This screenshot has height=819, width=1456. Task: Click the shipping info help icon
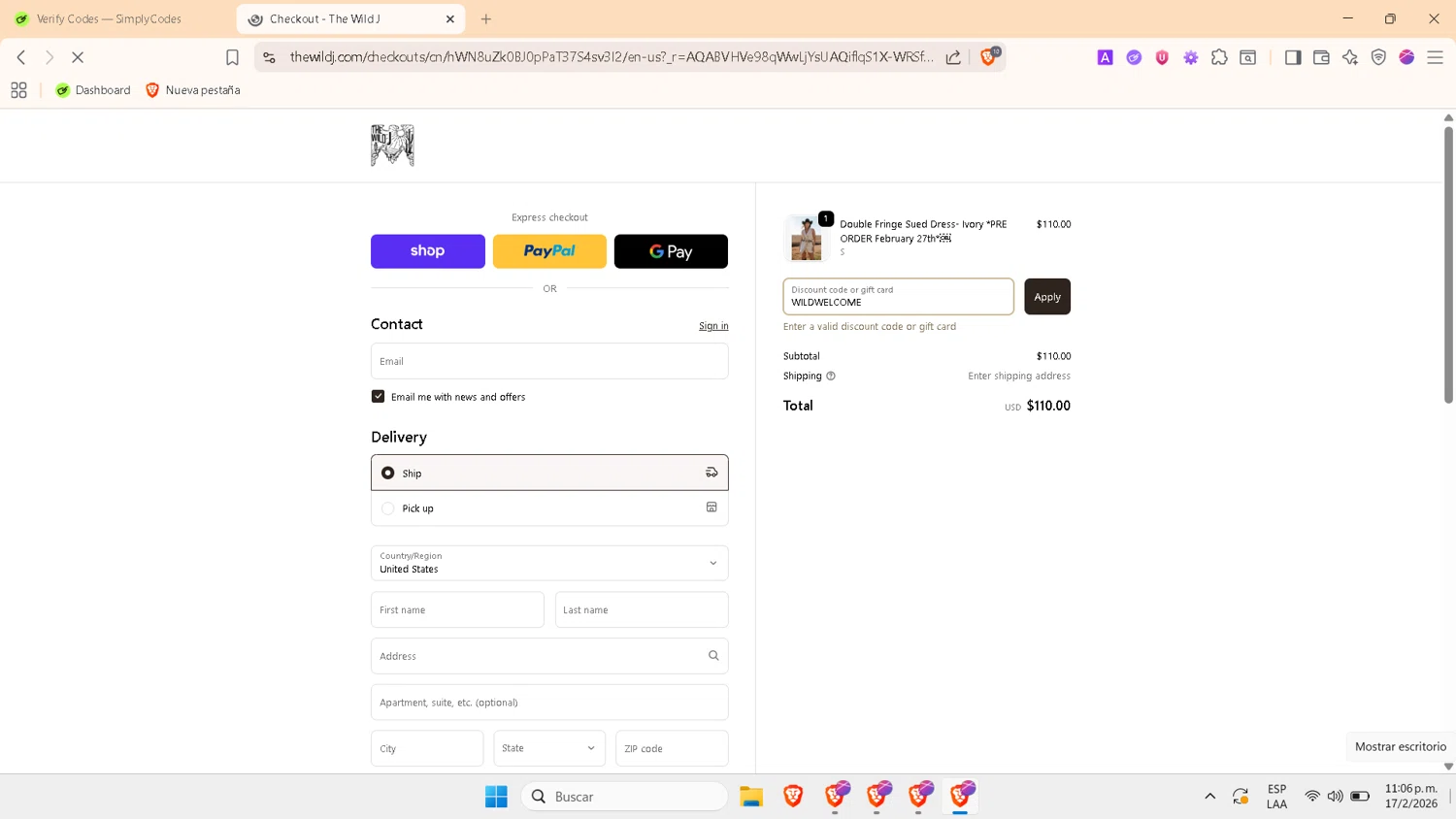831,377
